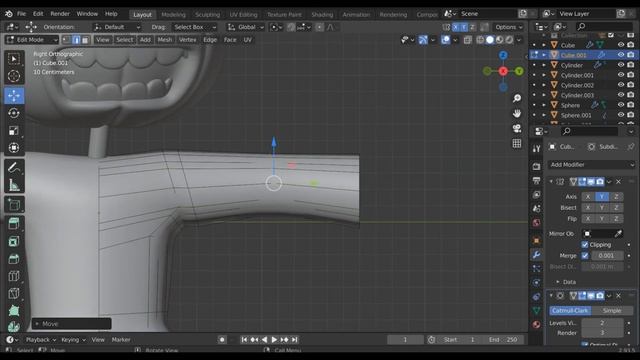
Task: Switch perspective/orthographic with grid icon
Action: pyautogui.click(x=517, y=144)
